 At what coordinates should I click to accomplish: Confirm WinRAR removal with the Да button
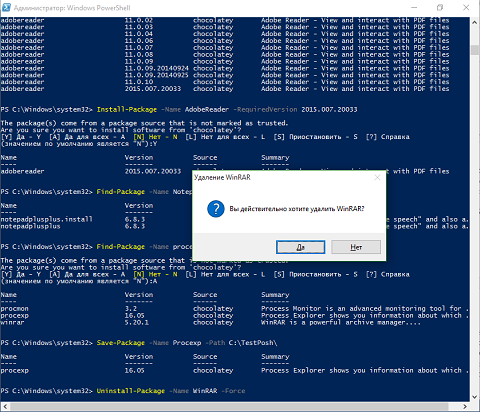click(300, 247)
